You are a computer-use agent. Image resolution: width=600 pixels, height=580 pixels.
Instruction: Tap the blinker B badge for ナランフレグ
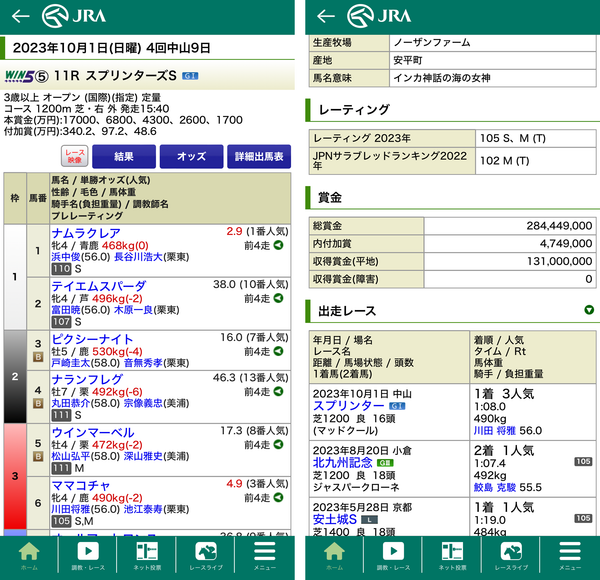coord(38,403)
